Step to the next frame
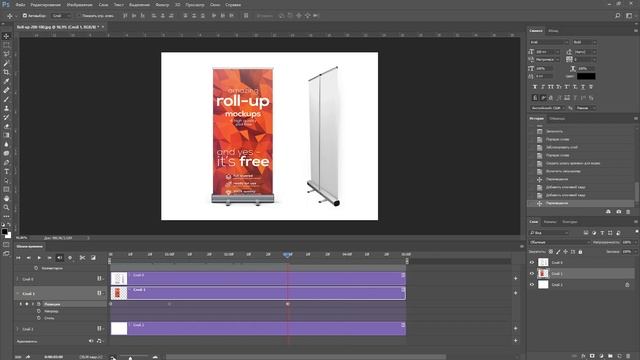This screenshot has width=640, height=360. pyautogui.click(x=49, y=258)
